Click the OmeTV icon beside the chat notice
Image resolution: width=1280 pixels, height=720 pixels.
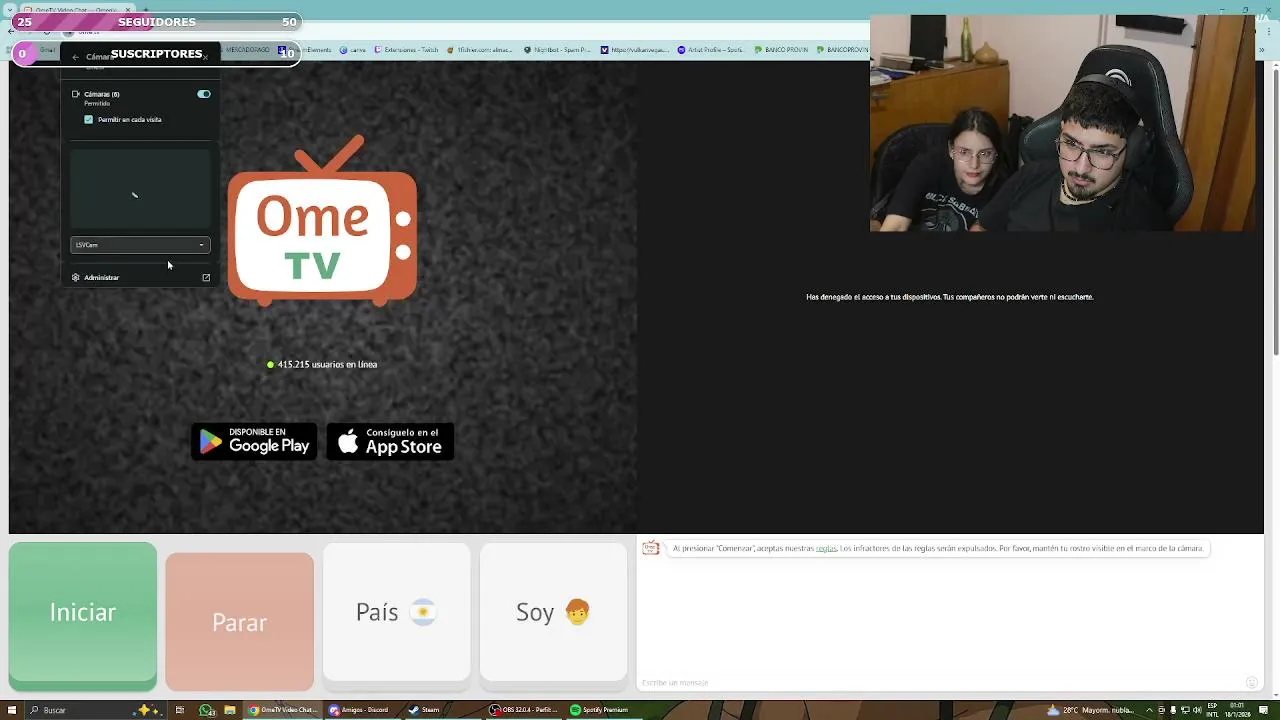click(651, 548)
